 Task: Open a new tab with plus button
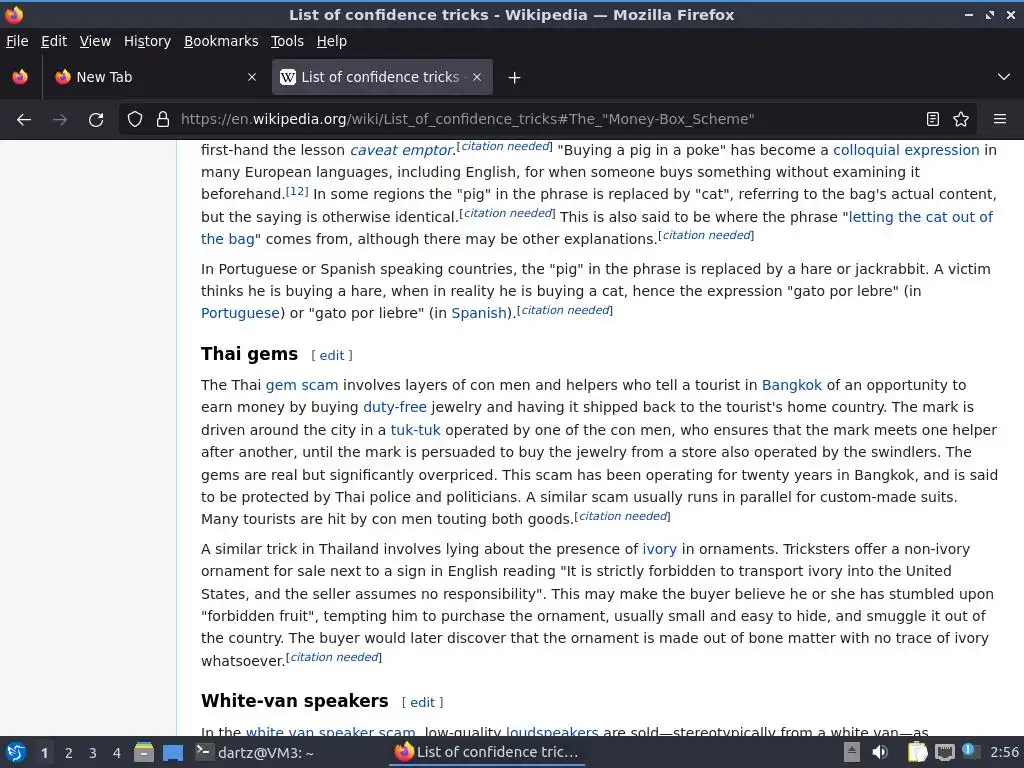point(515,78)
